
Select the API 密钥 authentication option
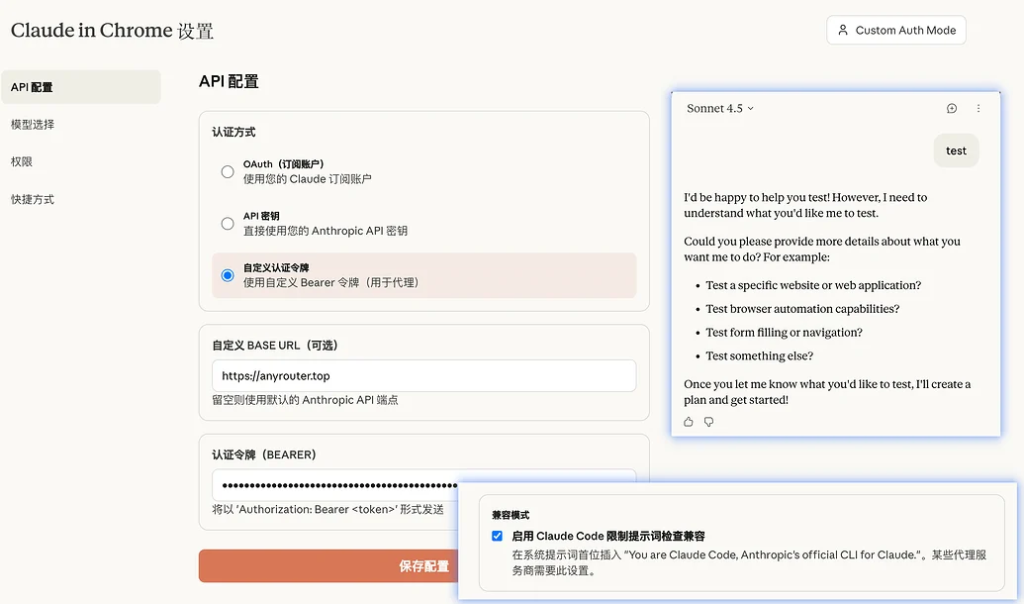227,223
